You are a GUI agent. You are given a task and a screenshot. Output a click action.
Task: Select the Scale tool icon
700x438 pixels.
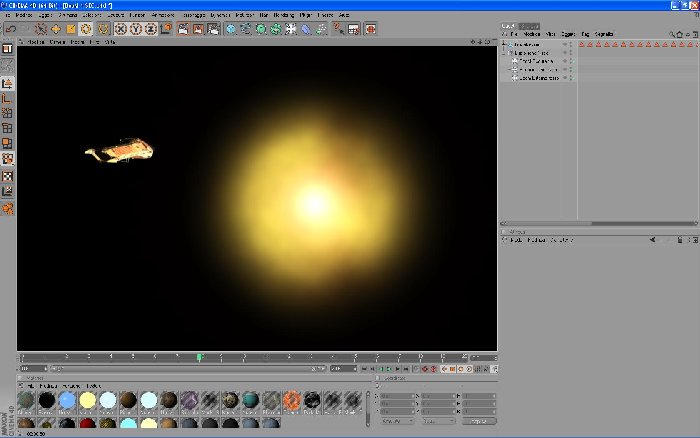71,29
